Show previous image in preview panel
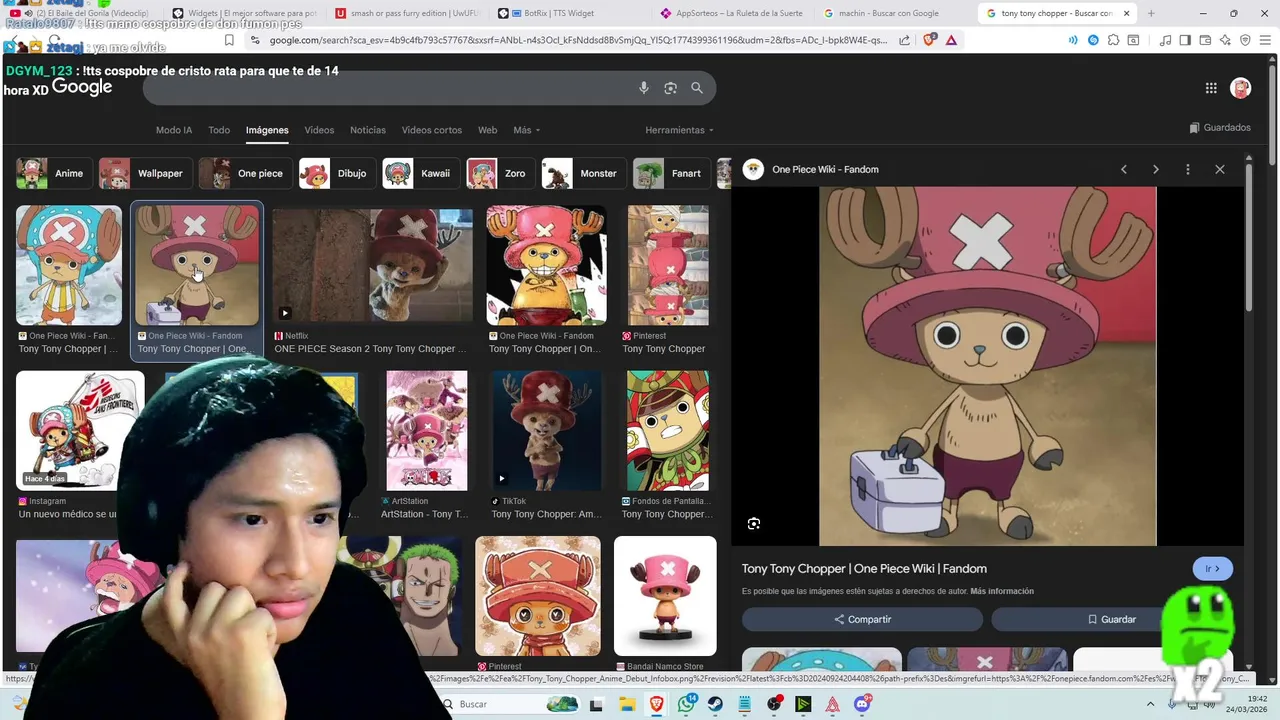 click(x=1124, y=169)
